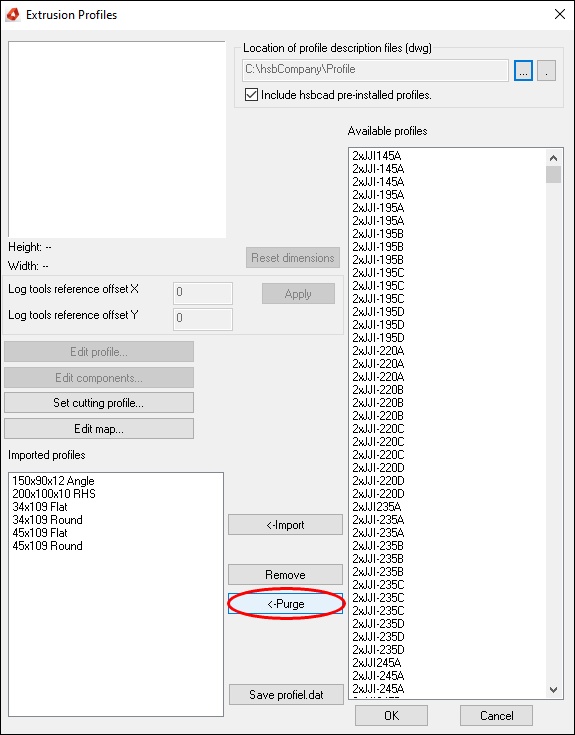575x735 pixels.
Task: Click the browse folder '...' button
Action: (x=523, y=70)
